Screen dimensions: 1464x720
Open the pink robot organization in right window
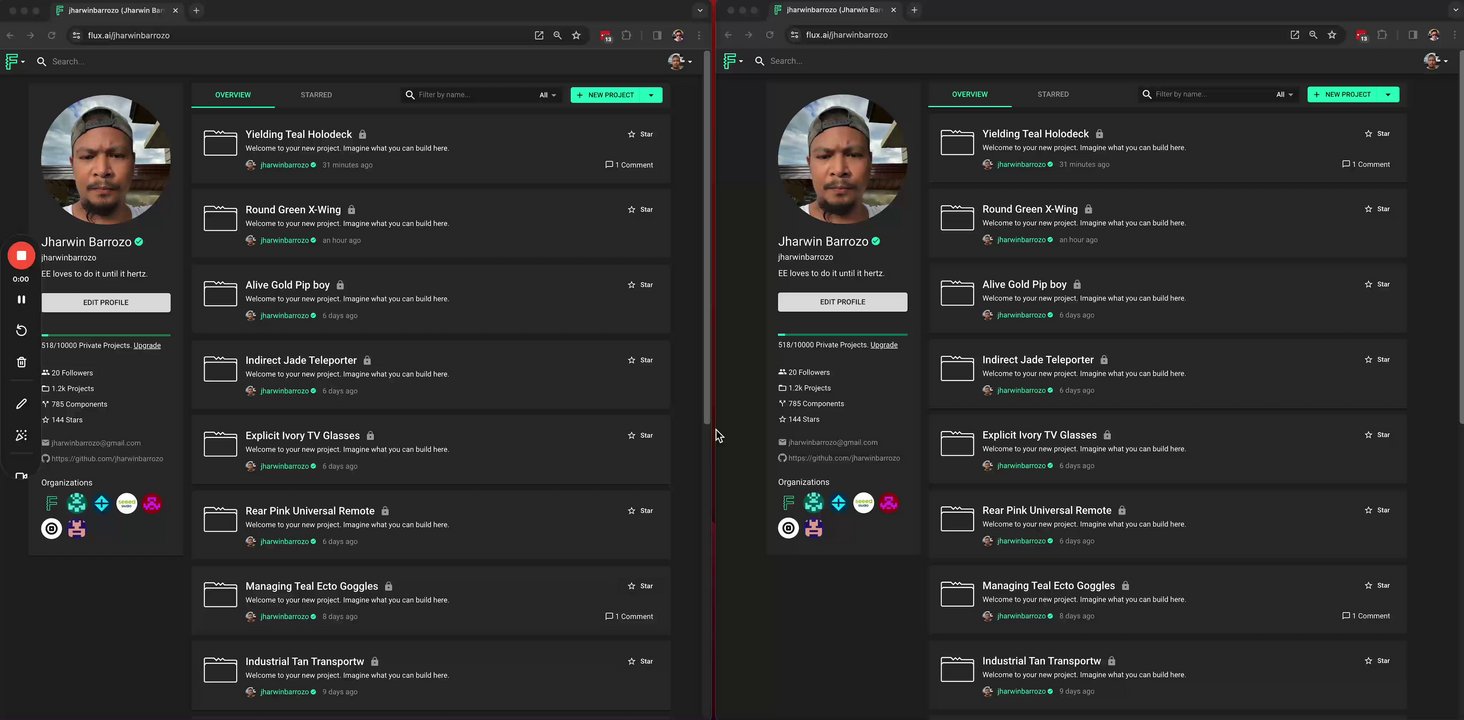coord(814,528)
